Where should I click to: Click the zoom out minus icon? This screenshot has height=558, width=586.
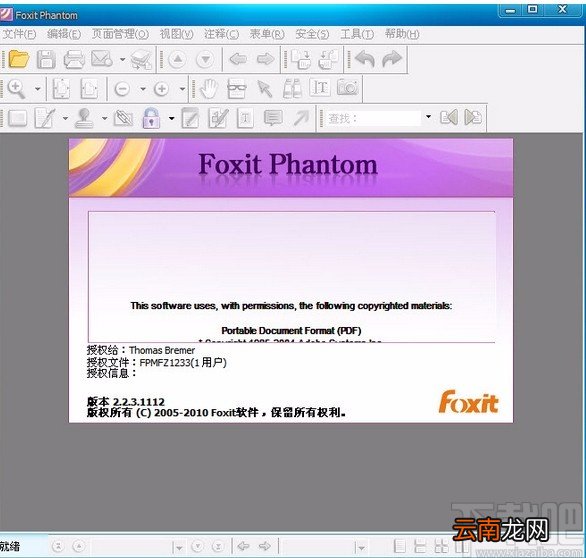tap(122, 89)
